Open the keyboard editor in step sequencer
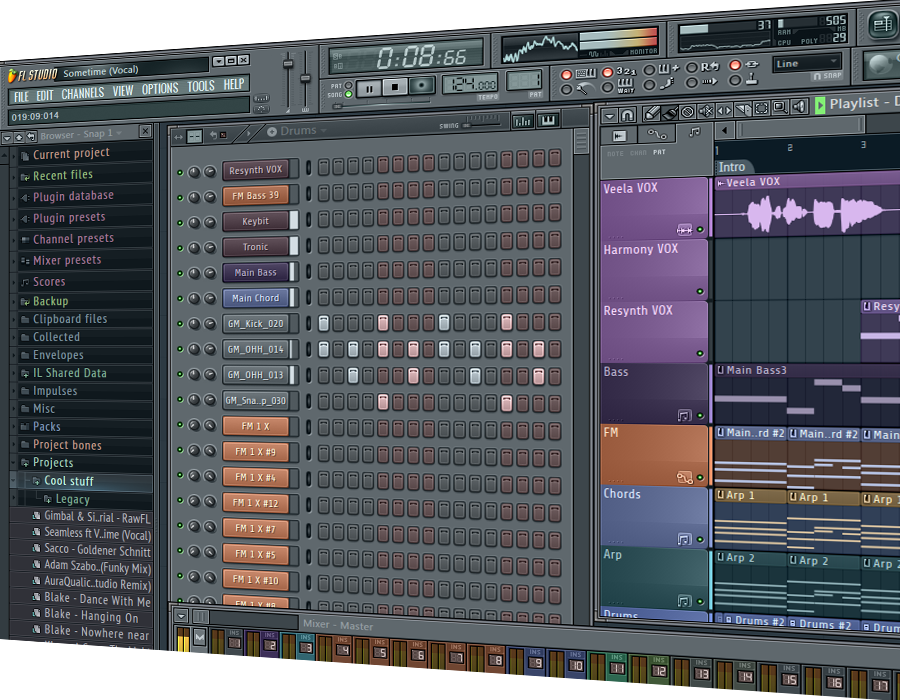 coord(547,120)
